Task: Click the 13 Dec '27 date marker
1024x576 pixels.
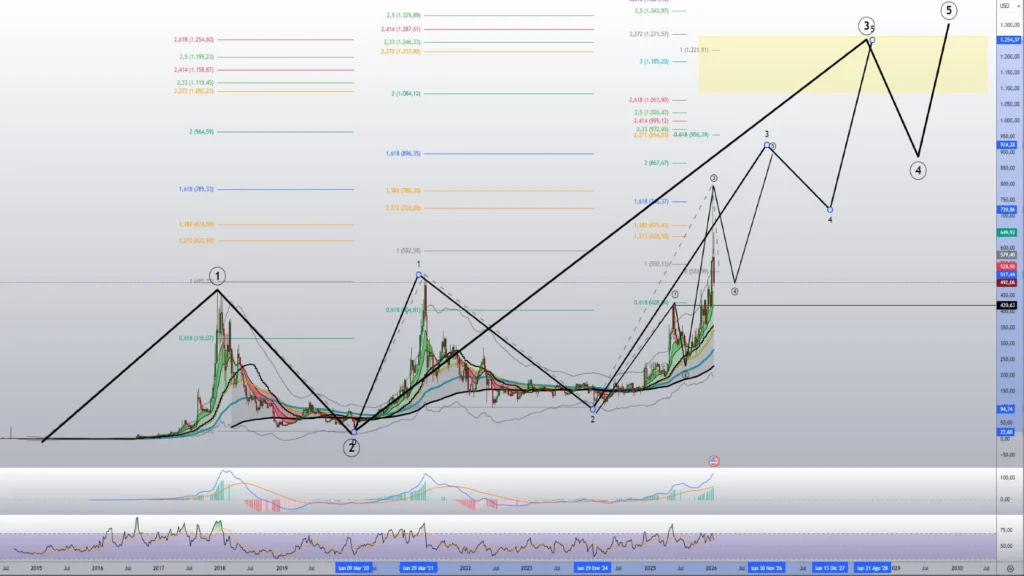Action: (830, 567)
